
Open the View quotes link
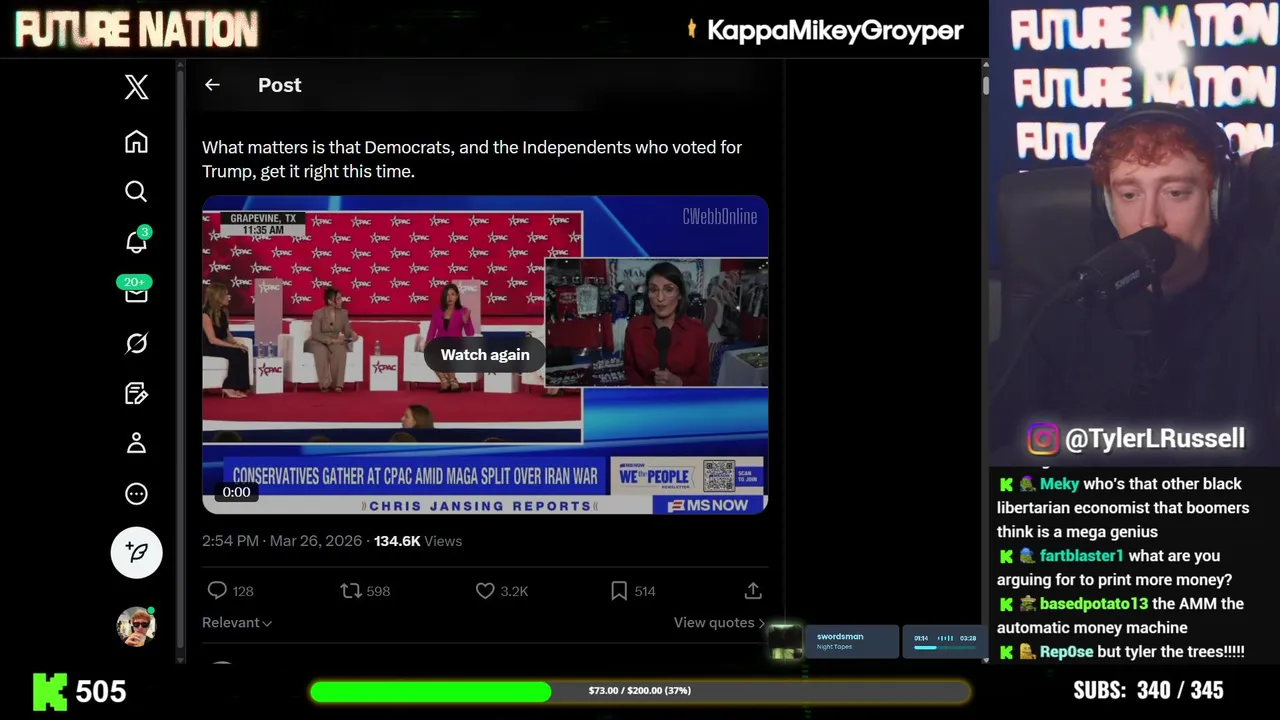[720, 622]
